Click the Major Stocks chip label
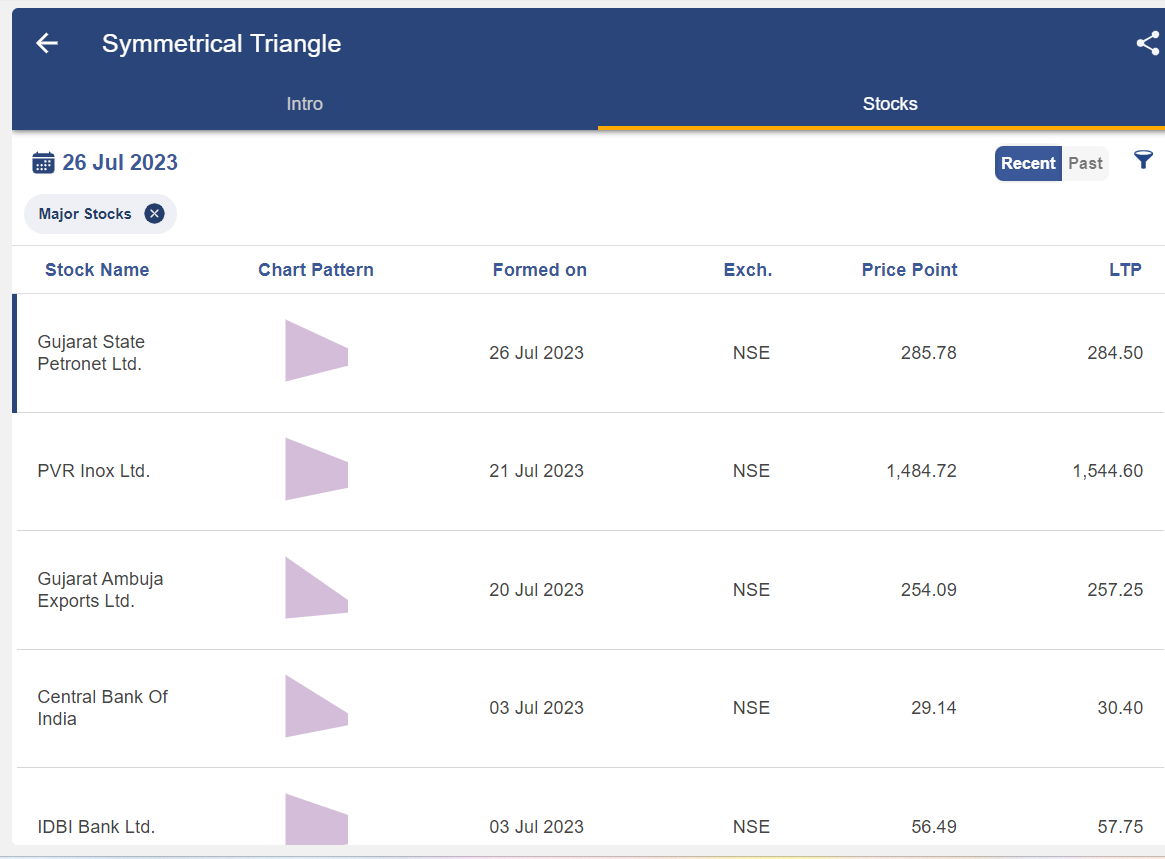 point(85,214)
